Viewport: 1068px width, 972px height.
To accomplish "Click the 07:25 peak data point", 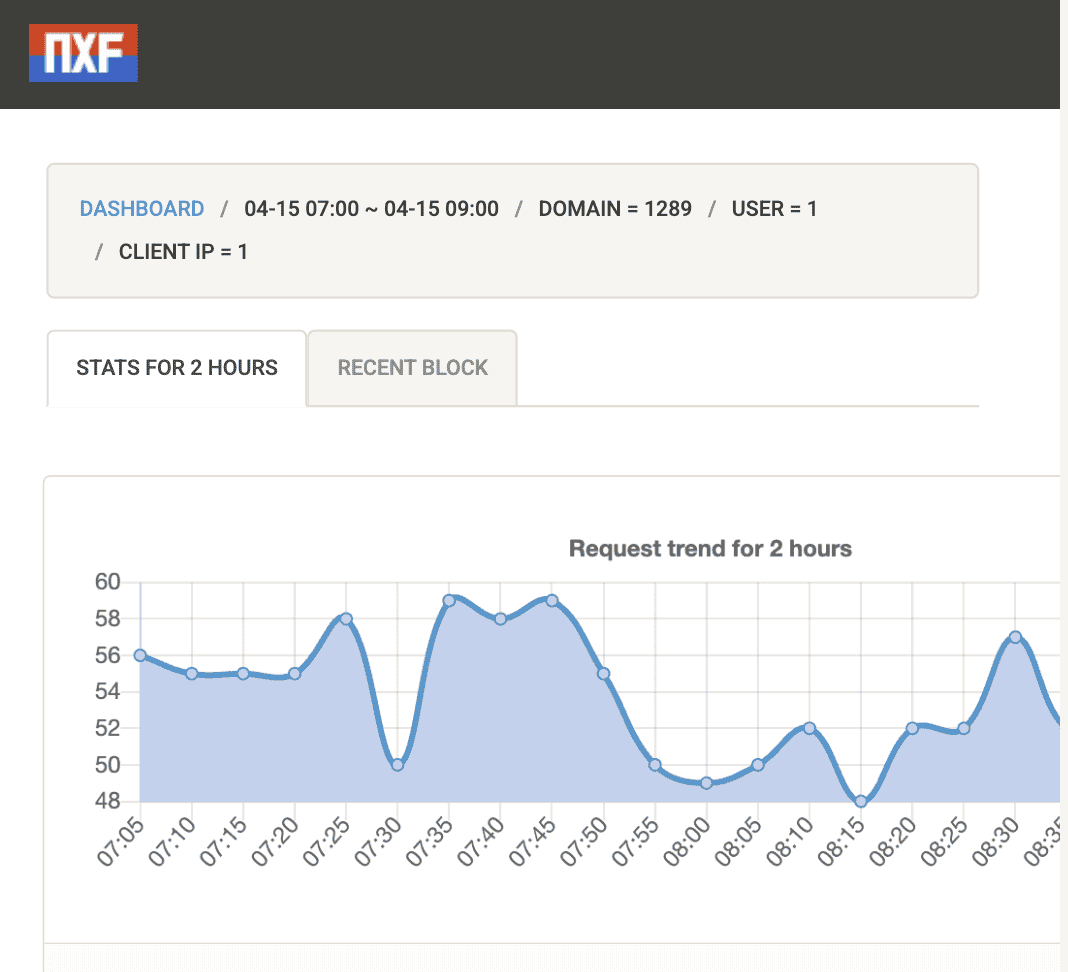I will 346,619.
